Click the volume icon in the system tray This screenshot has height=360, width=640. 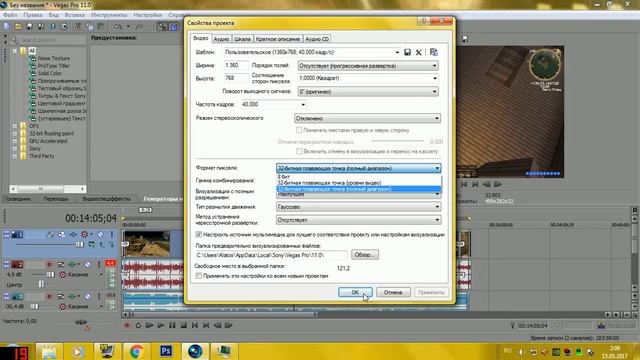[x=520, y=351]
